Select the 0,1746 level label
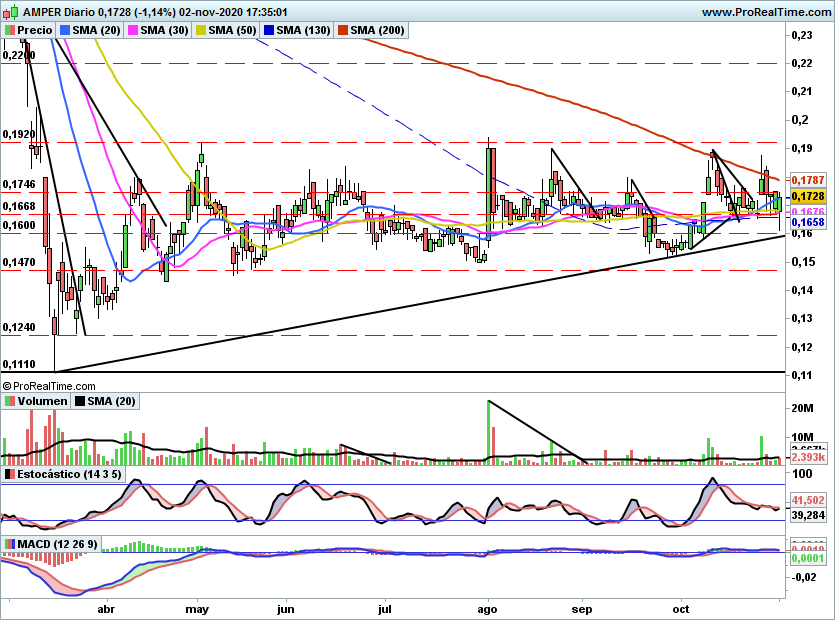 click(x=19, y=184)
